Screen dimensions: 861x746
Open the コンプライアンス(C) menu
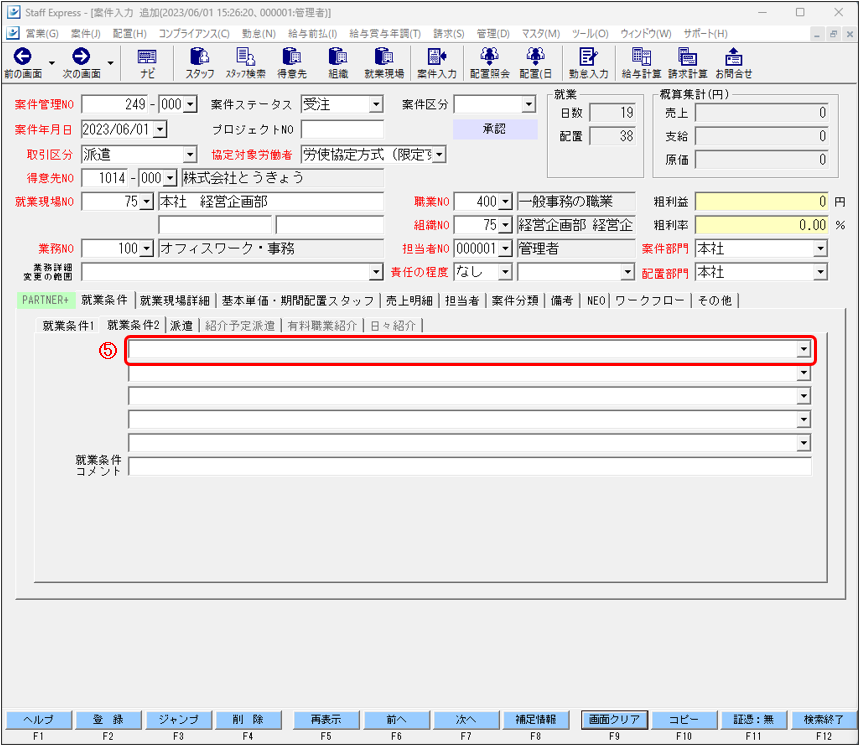click(194, 33)
